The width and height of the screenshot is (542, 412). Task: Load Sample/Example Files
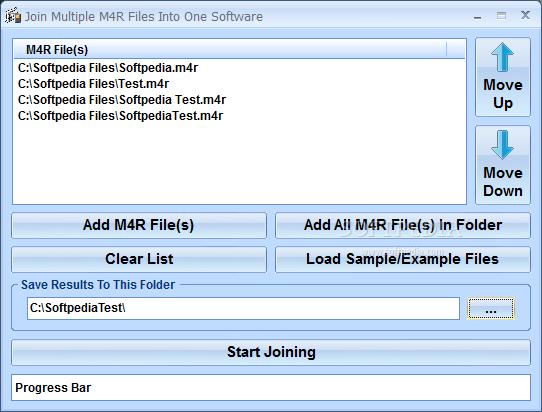(403, 259)
